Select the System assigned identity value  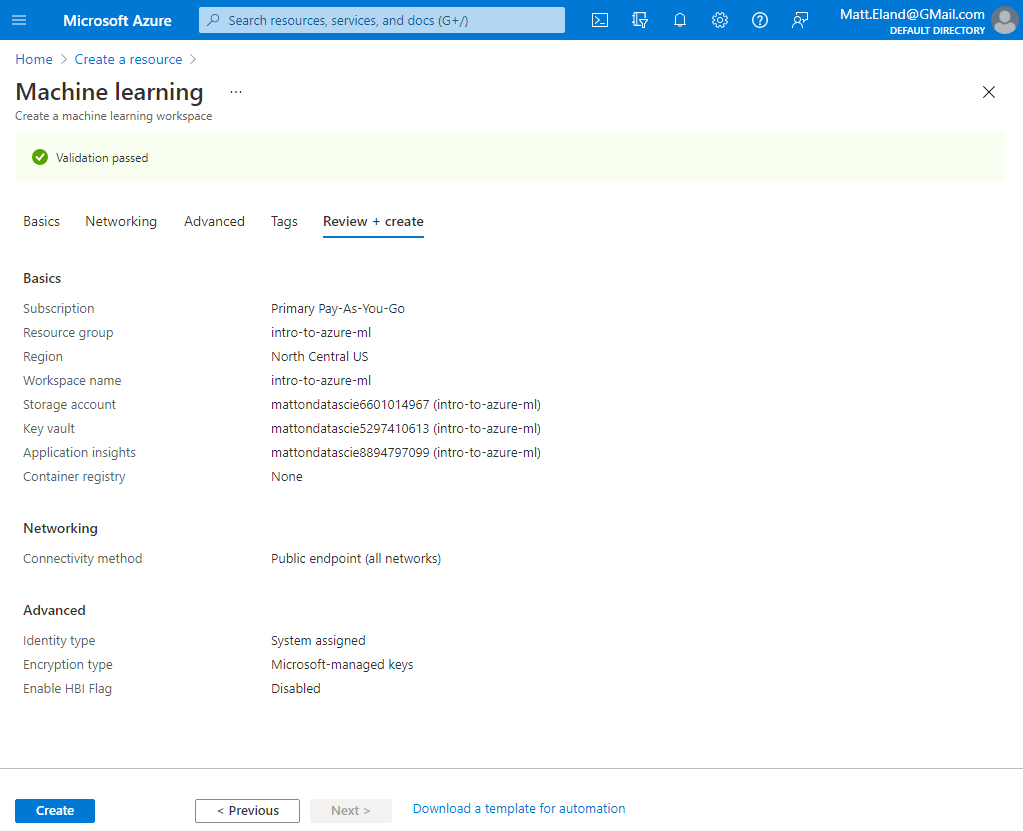[x=318, y=641]
